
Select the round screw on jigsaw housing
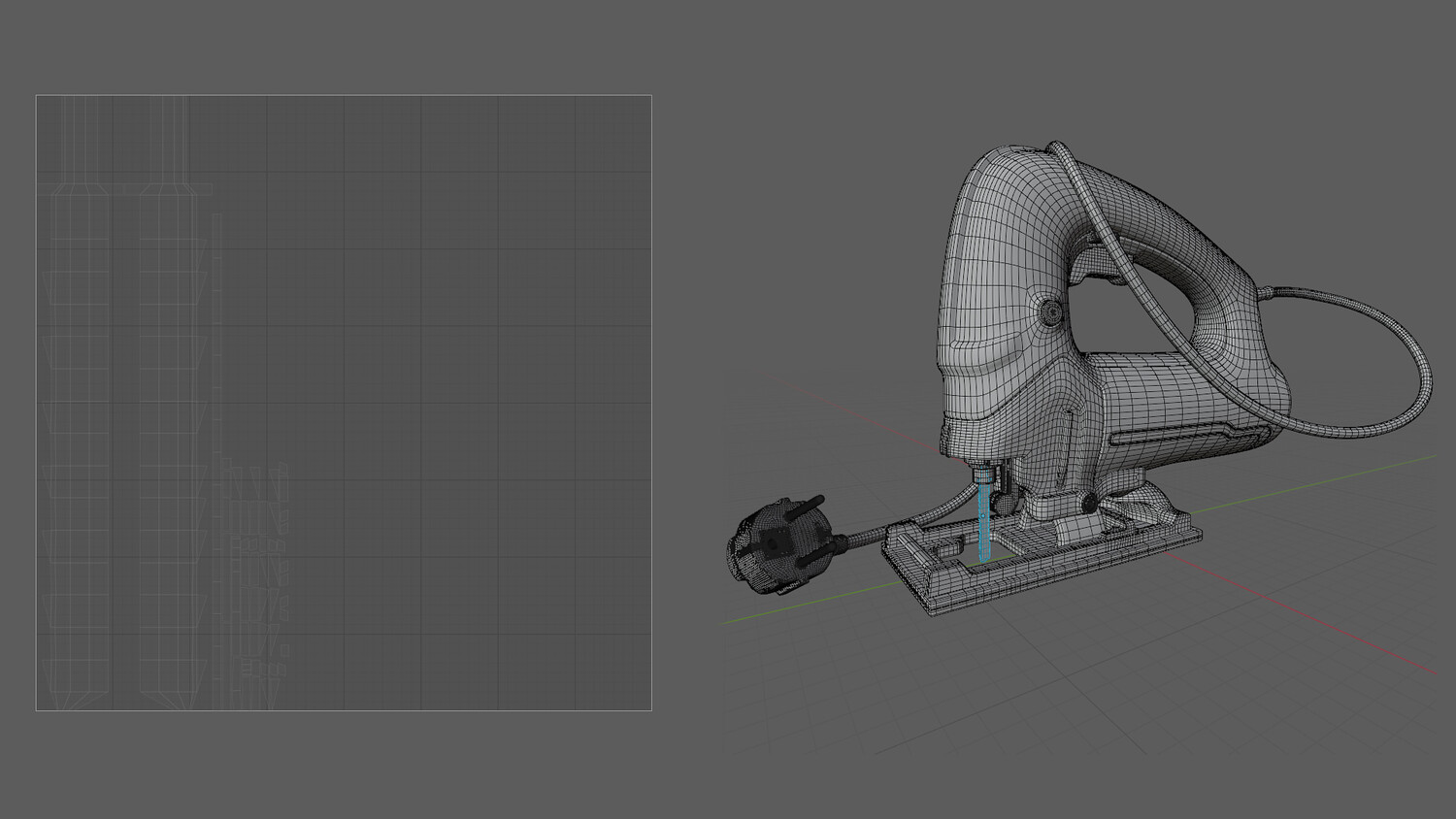pyautogui.click(x=1050, y=311)
